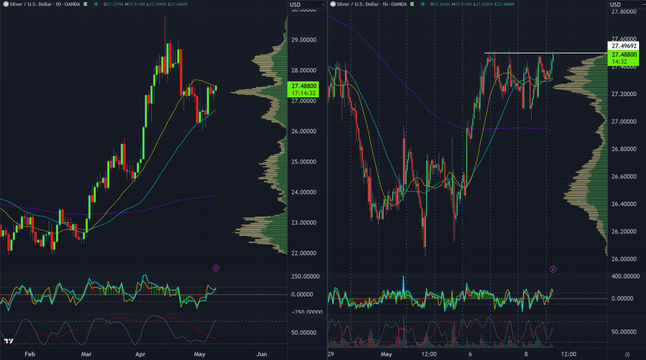Click the green flag icon on the daily chart header
This screenshot has width=646, height=360.
(x=86, y=4)
